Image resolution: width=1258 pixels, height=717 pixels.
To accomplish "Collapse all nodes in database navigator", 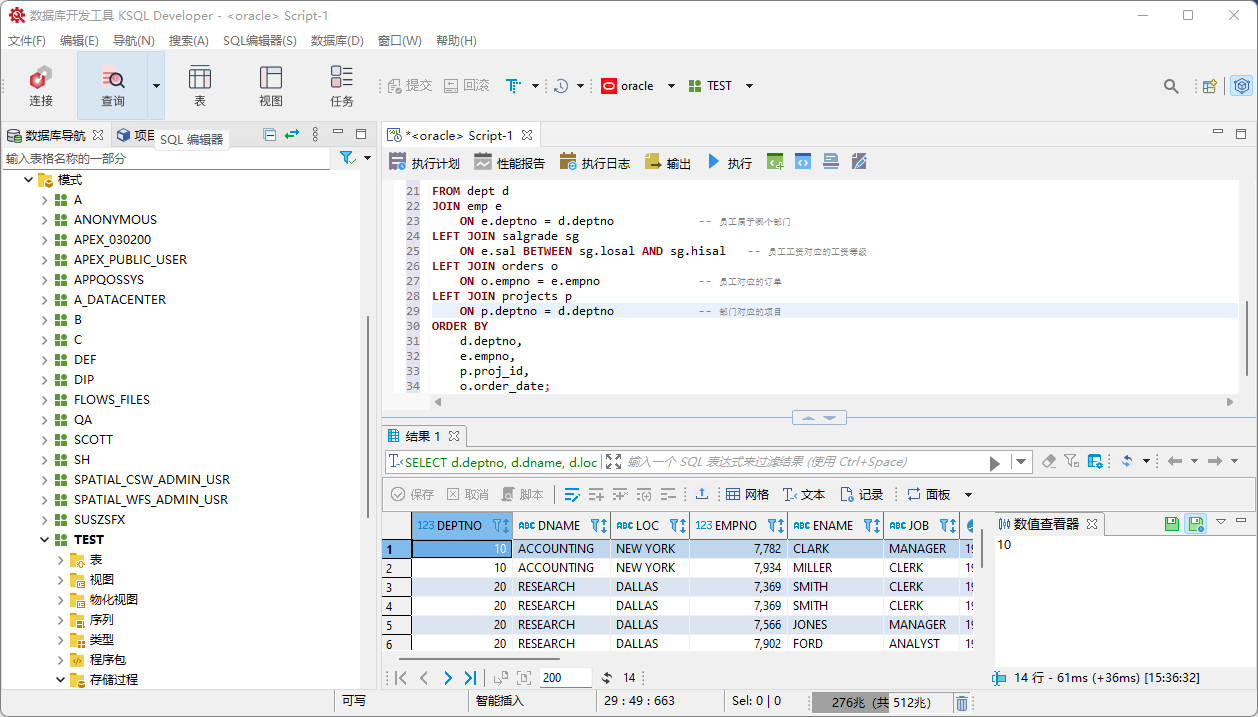I will (x=270, y=135).
